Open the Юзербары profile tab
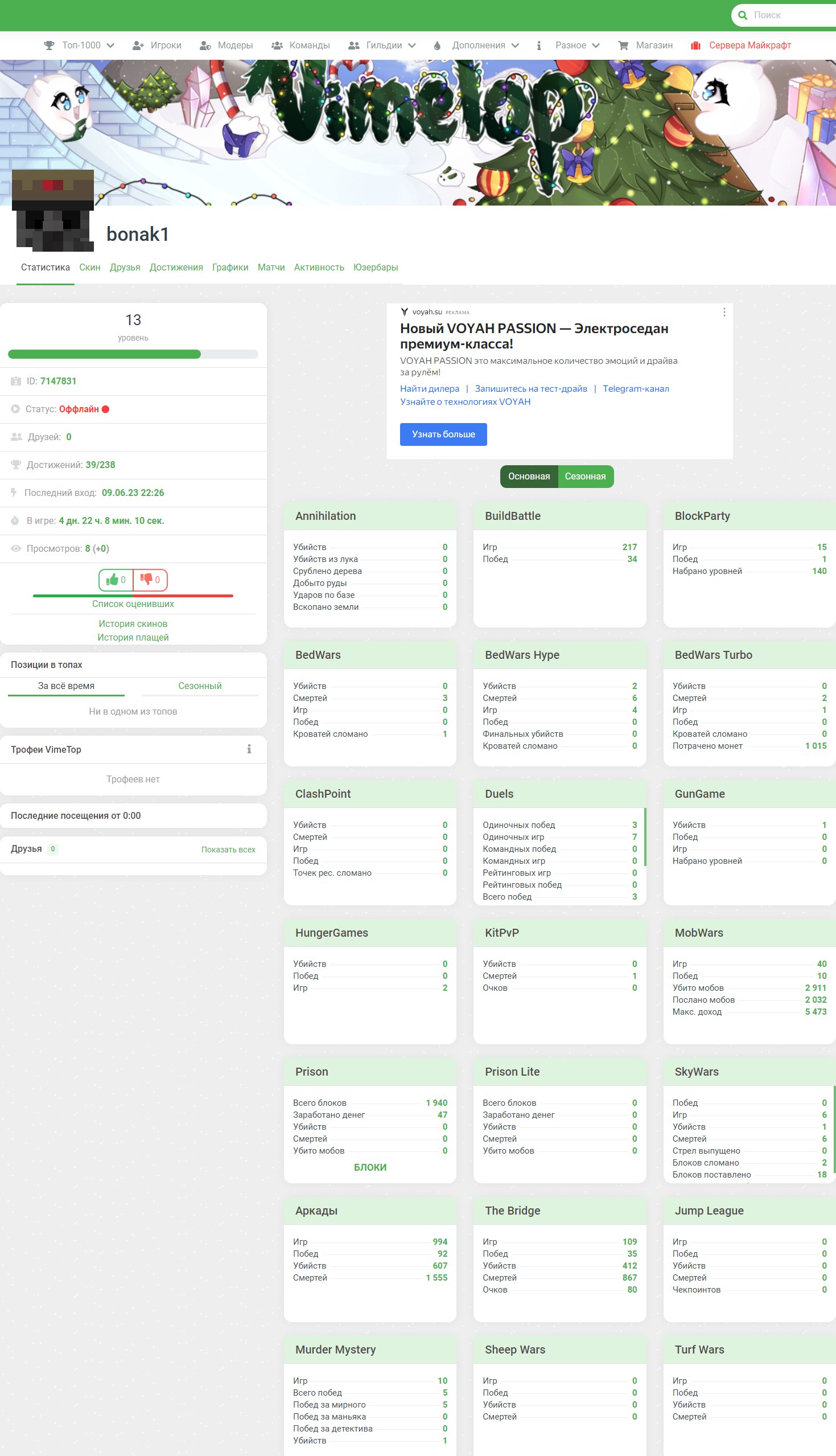836x1456 pixels. 376,267
